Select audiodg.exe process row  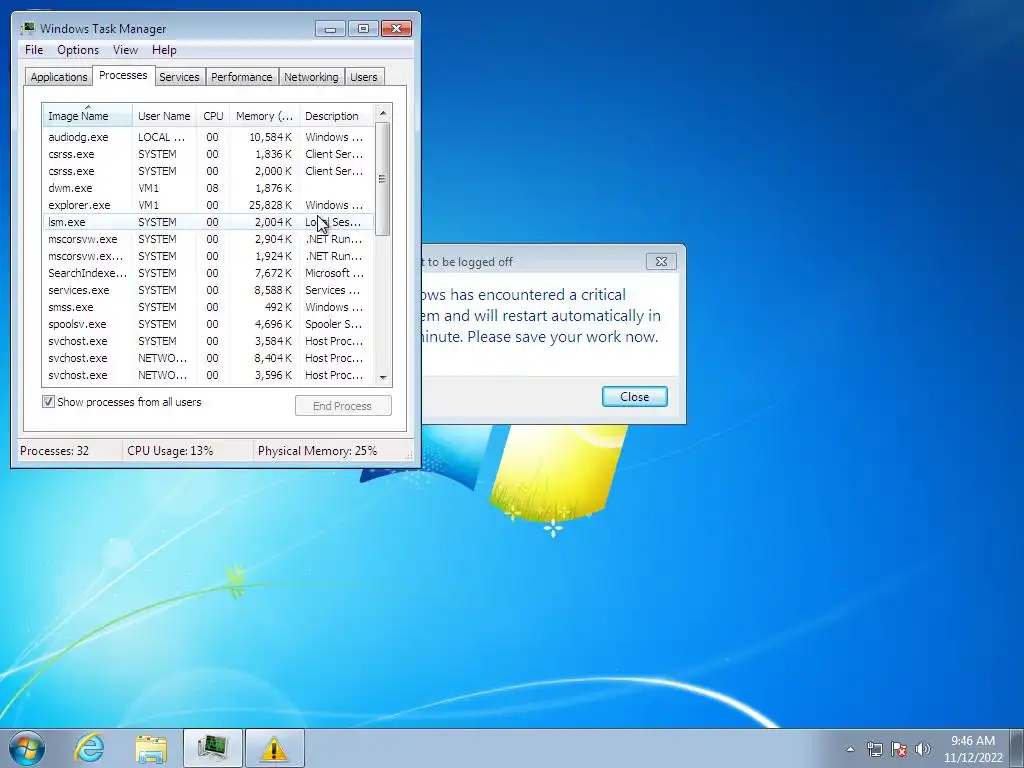point(209,137)
